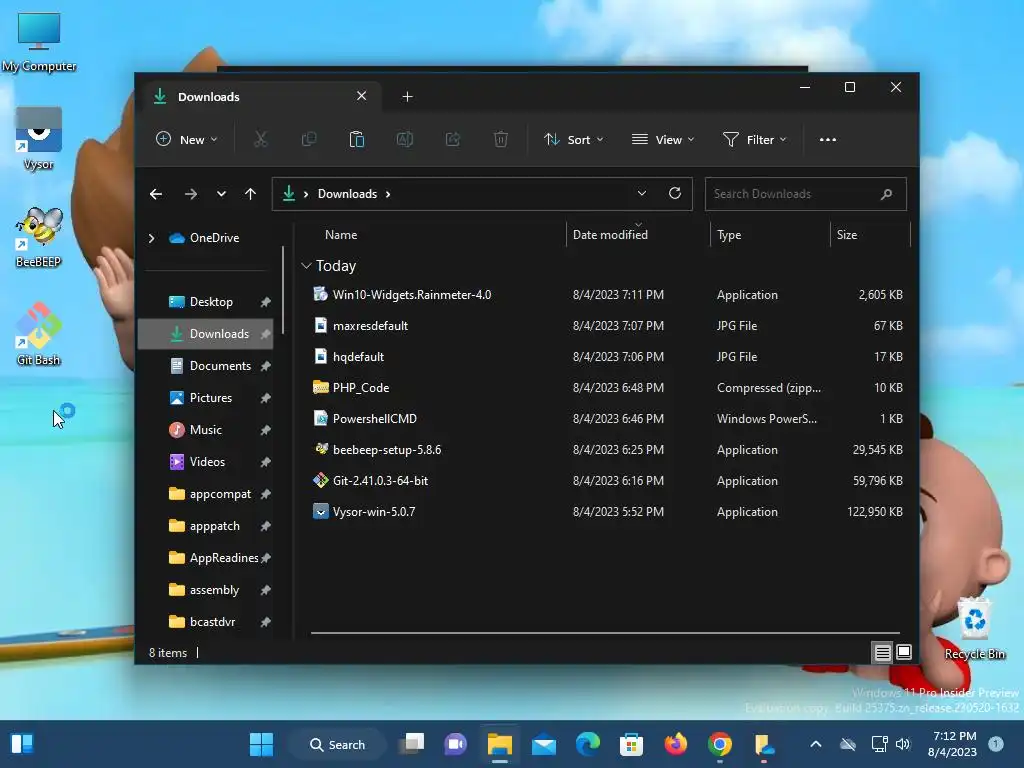Open recent locations dropdown arrow

tap(221, 194)
